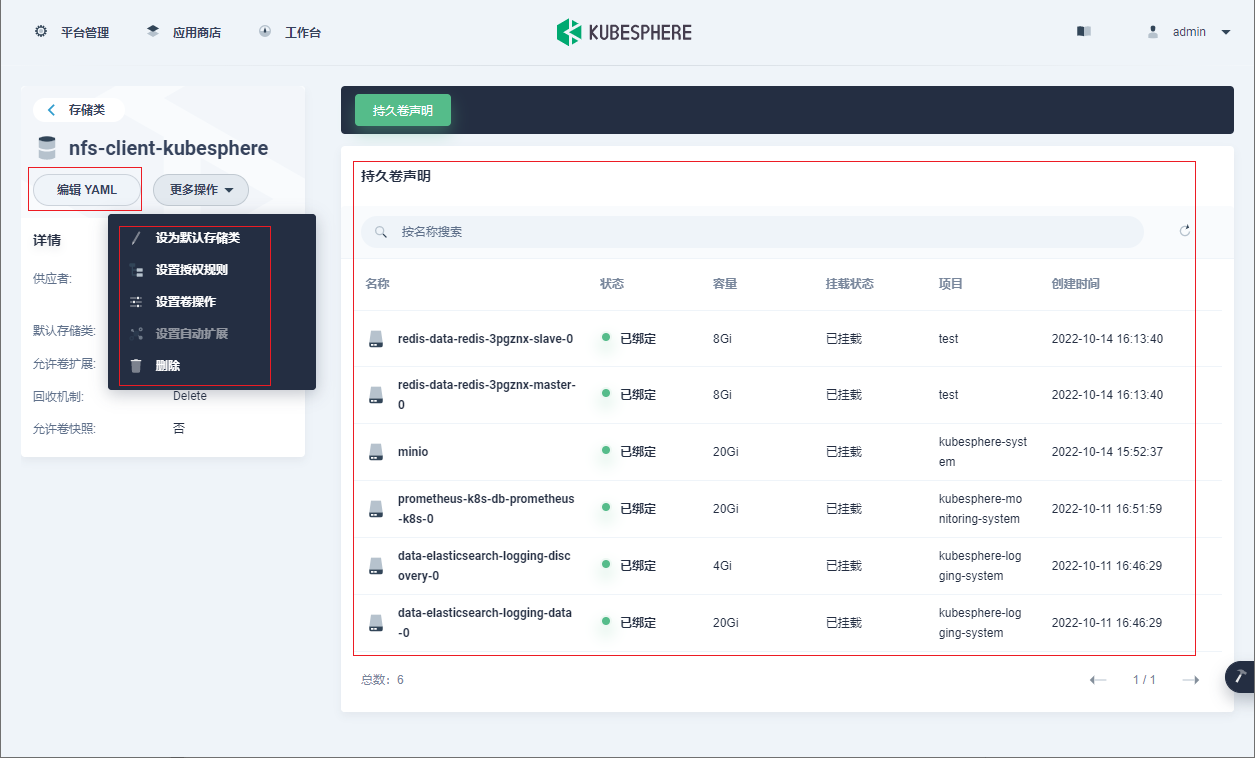Image resolution: width=1255 pixels, height=758 pixels.
Task: Click the 按名称搜索 search field
Action: (752, 232)
